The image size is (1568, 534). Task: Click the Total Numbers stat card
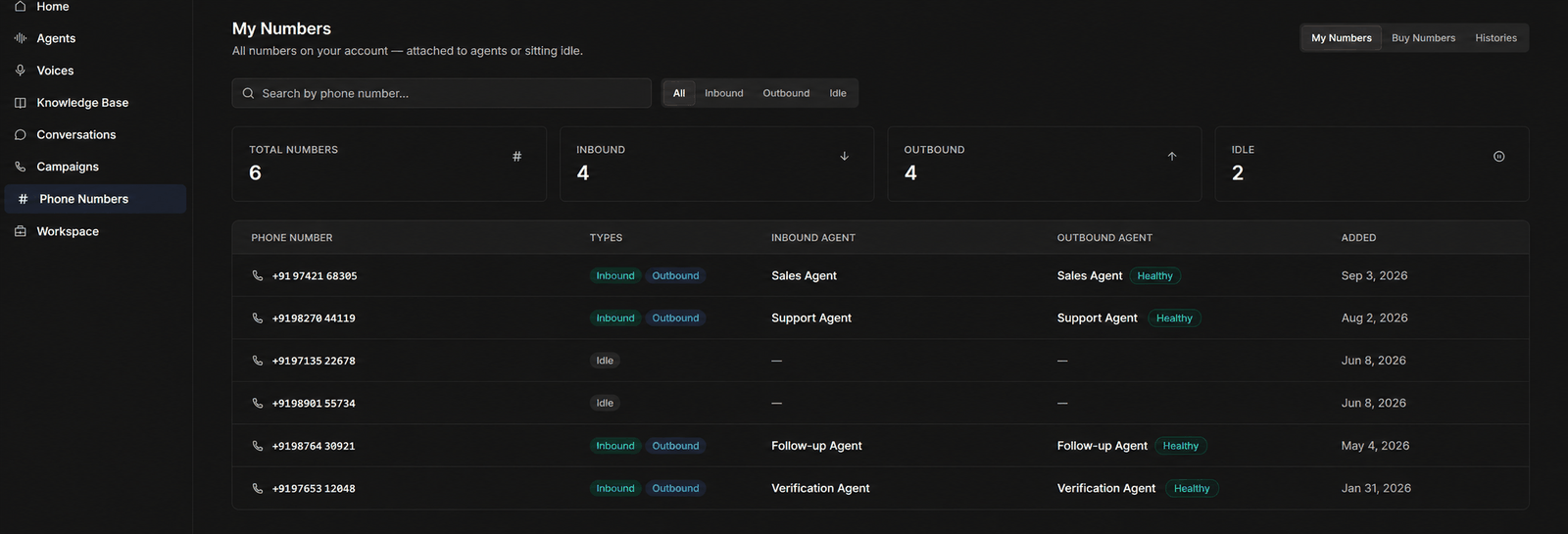[x=389, y=164]
